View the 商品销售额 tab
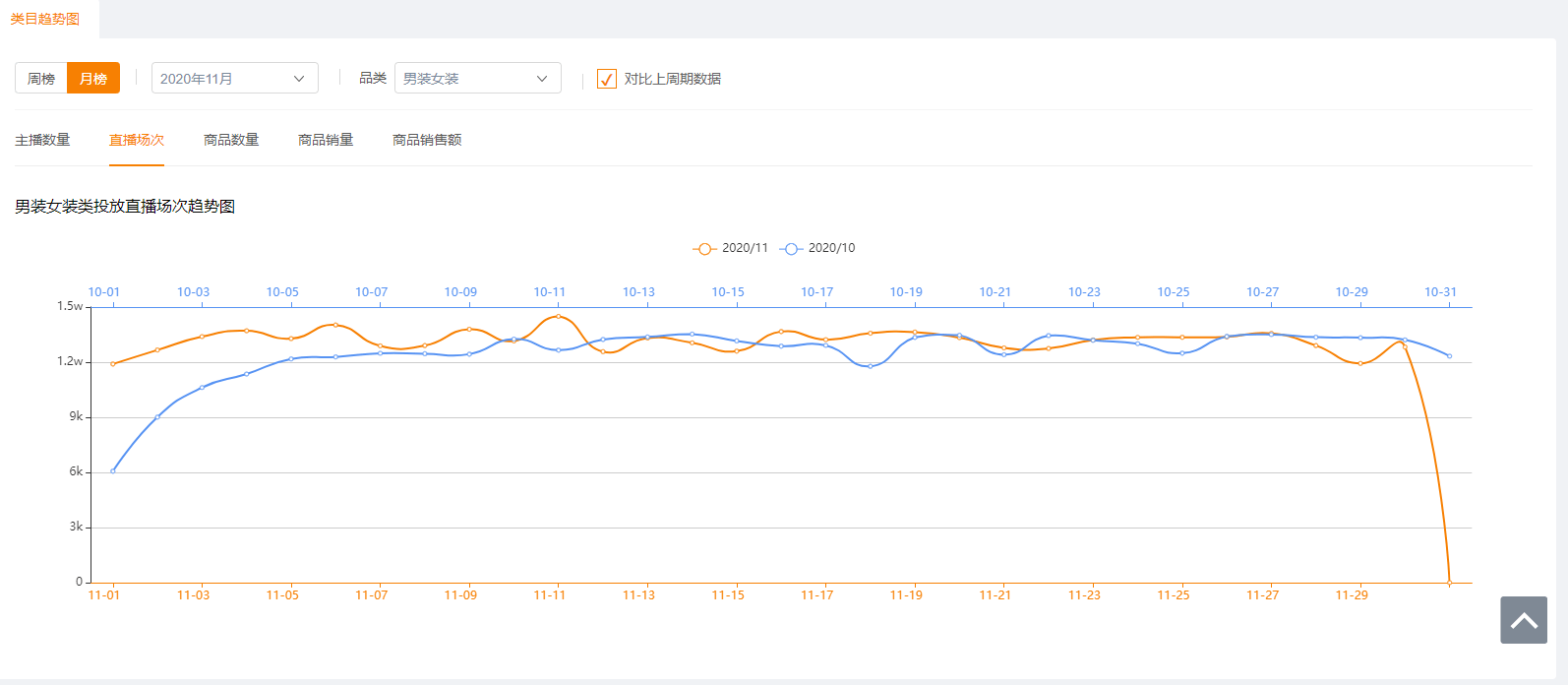This screenshot has width=1568, height=685. [427, 140]
